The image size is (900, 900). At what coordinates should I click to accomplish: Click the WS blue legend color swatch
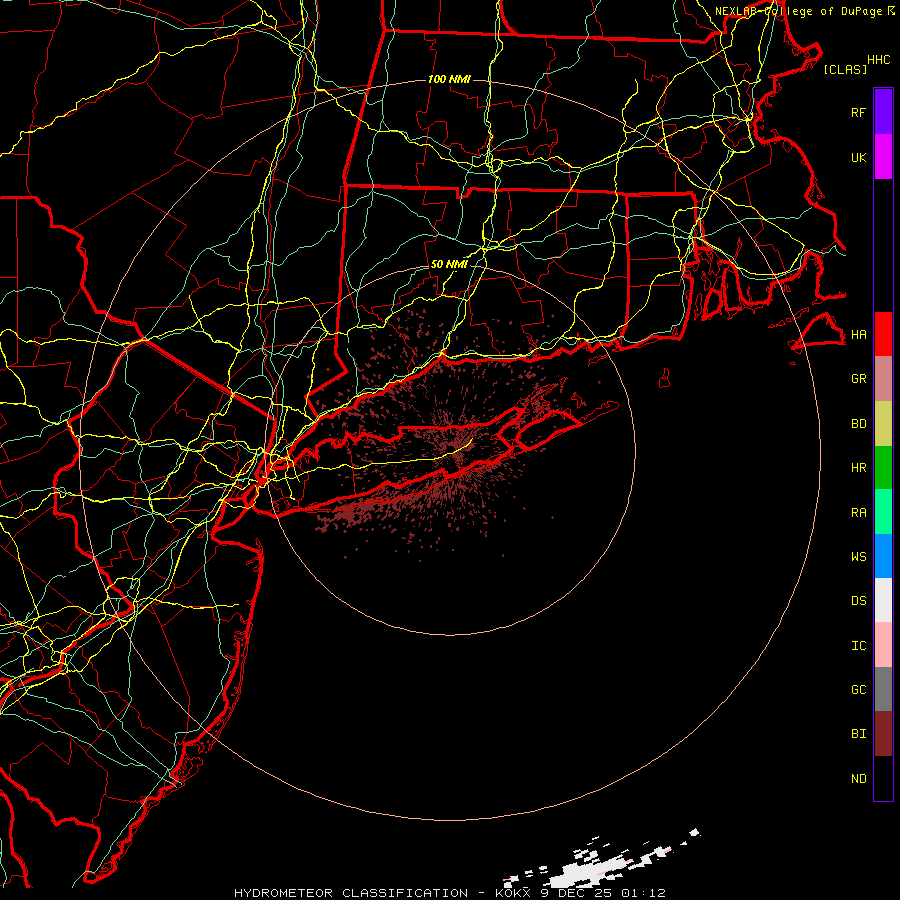point(883,556)
